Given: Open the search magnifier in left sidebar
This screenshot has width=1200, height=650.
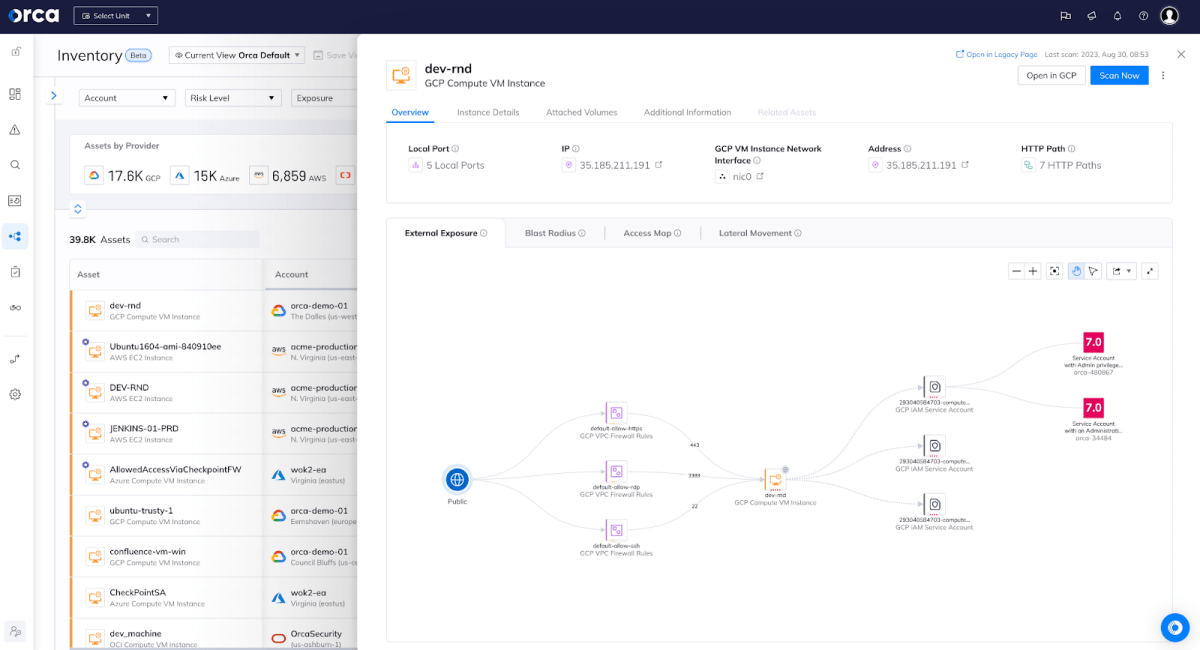Looking at the screenshot, I should [x=15, y=165].
